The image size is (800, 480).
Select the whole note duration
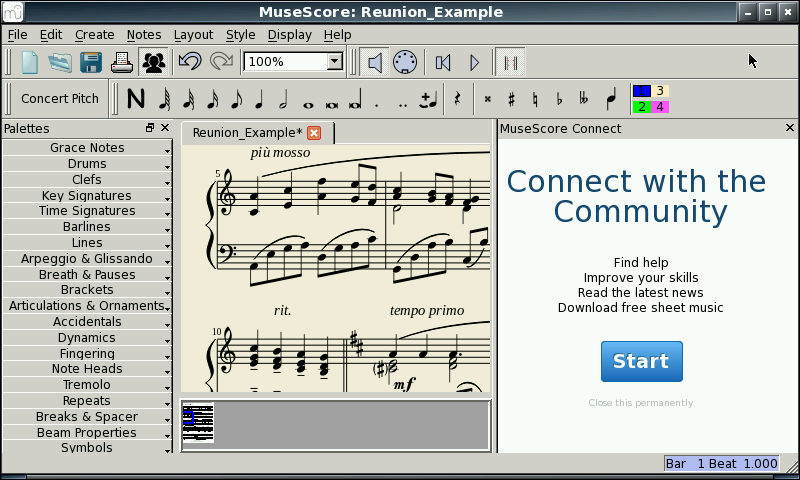pos(308,105)
